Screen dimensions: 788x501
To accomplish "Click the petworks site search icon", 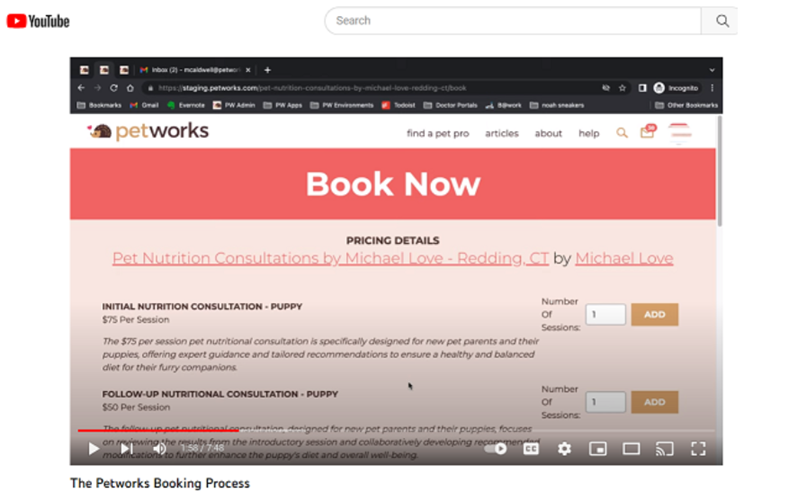I will coord(622,133).
